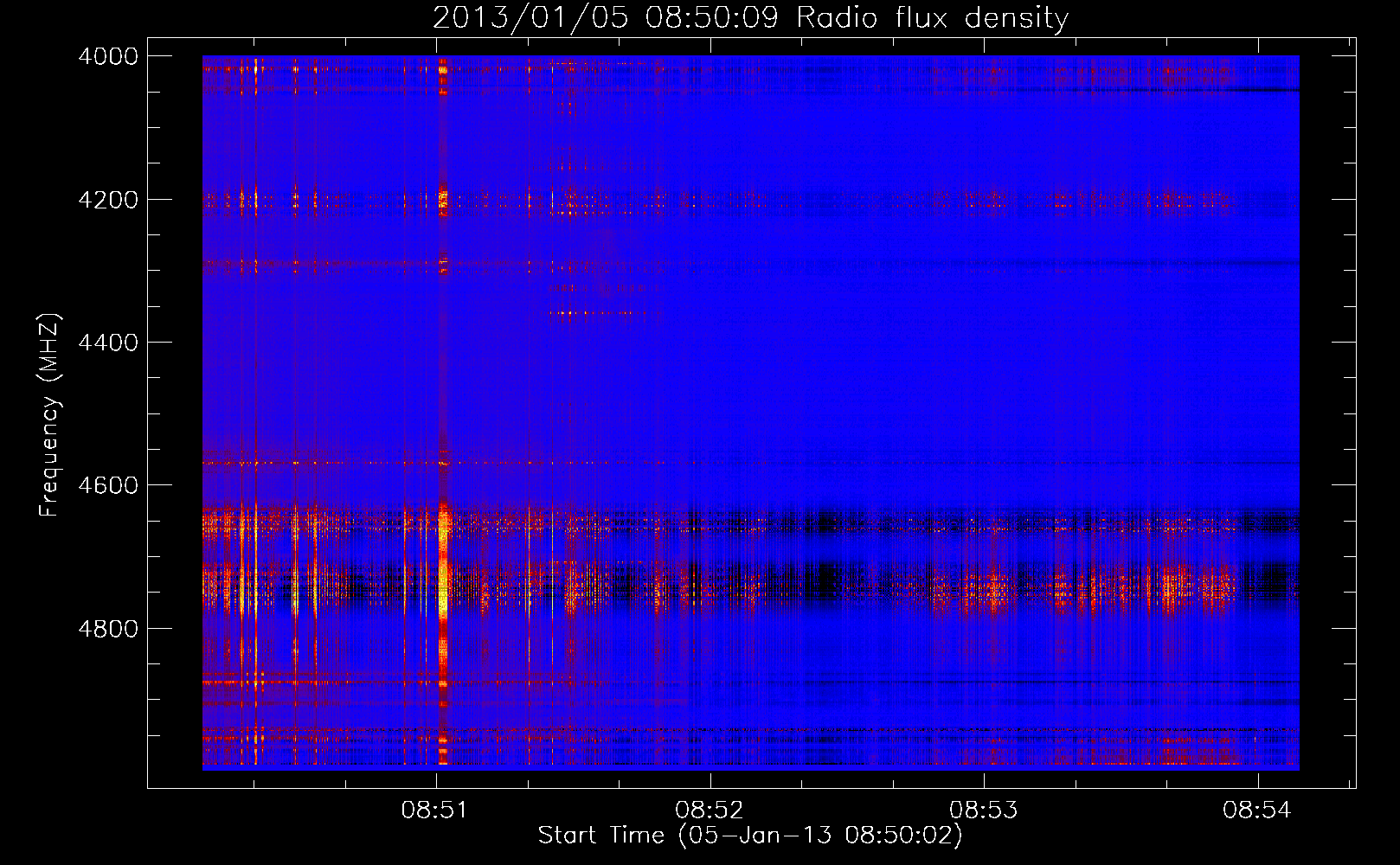Click the "Frequency (MHZ)" axis label

coord(49,415)
